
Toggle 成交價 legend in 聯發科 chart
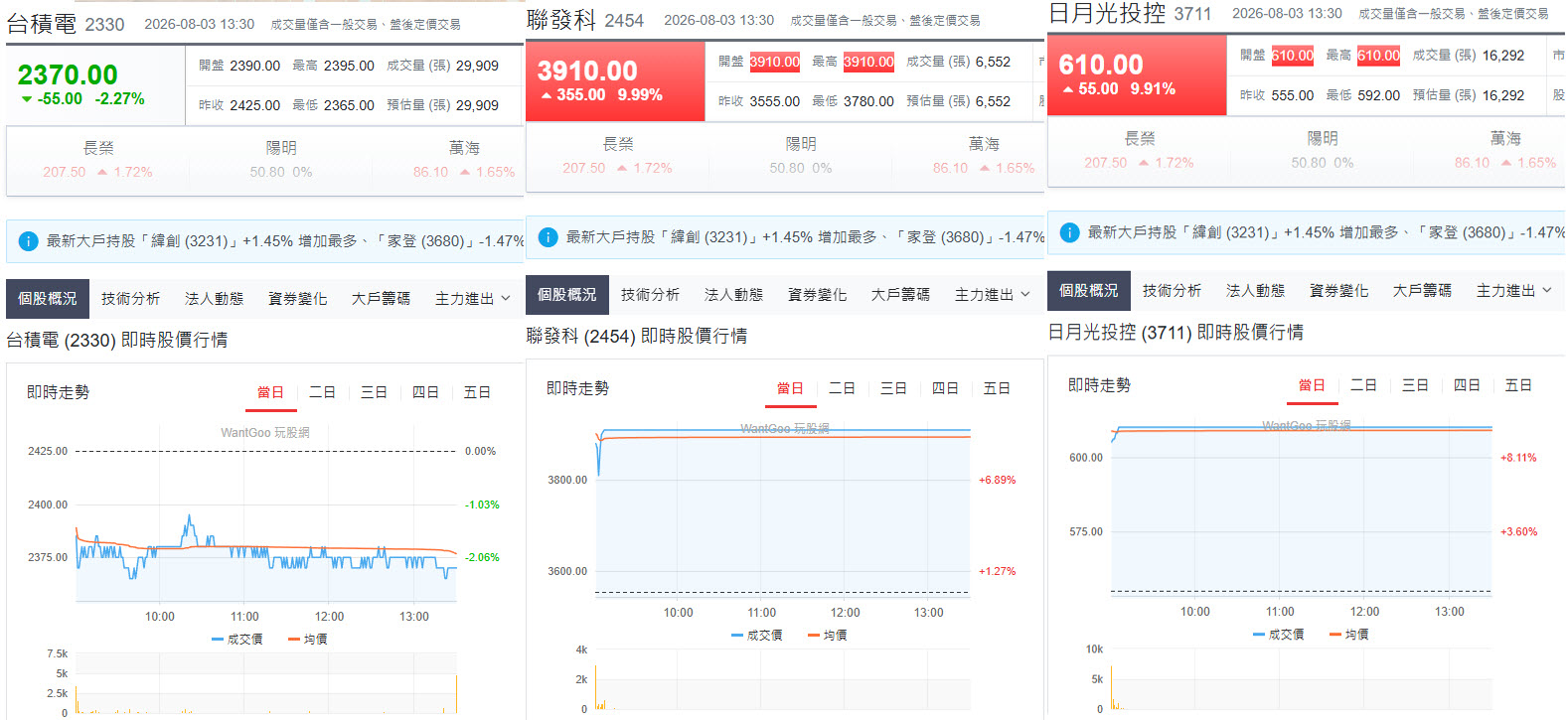[757, 636]
